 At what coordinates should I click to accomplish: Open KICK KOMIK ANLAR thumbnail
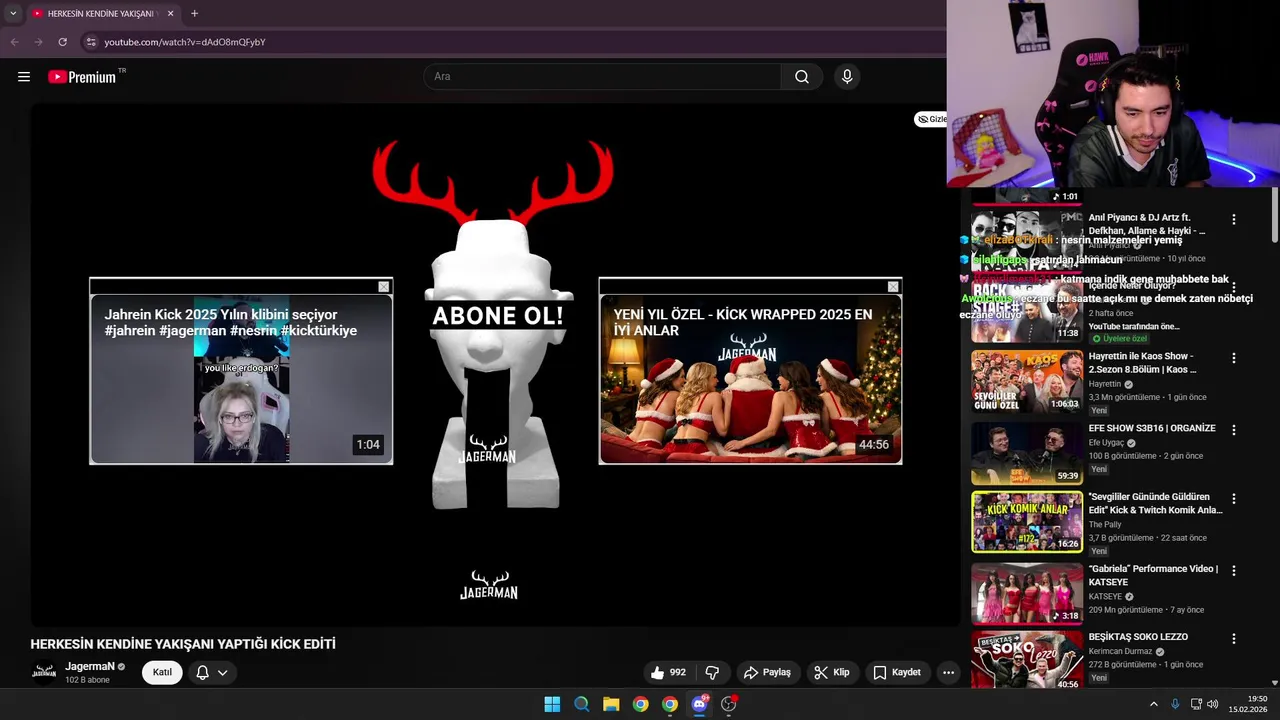pyautogui.click(x=1027, y=522)
